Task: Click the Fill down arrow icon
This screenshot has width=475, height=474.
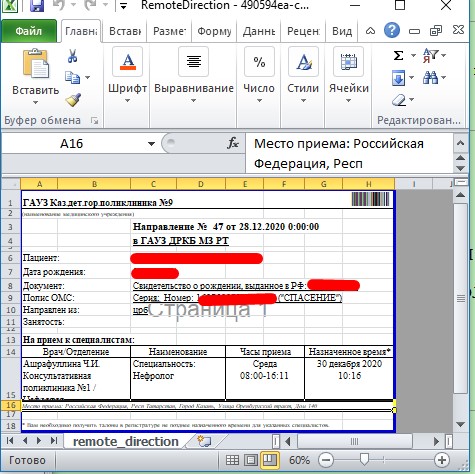Action: [x=398, y=78]
